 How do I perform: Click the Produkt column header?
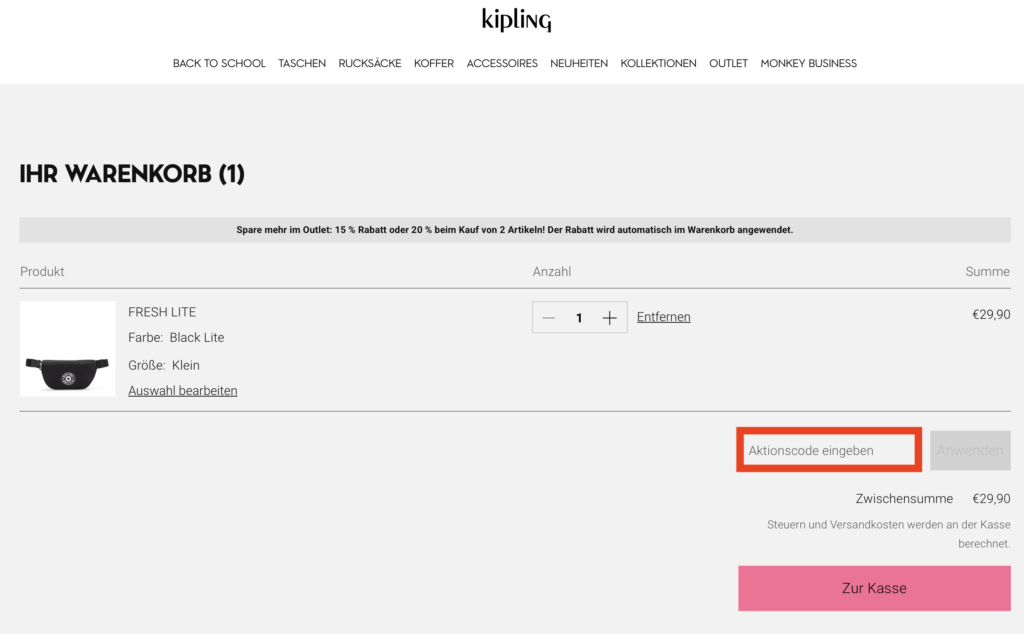(x=42, y=272)
